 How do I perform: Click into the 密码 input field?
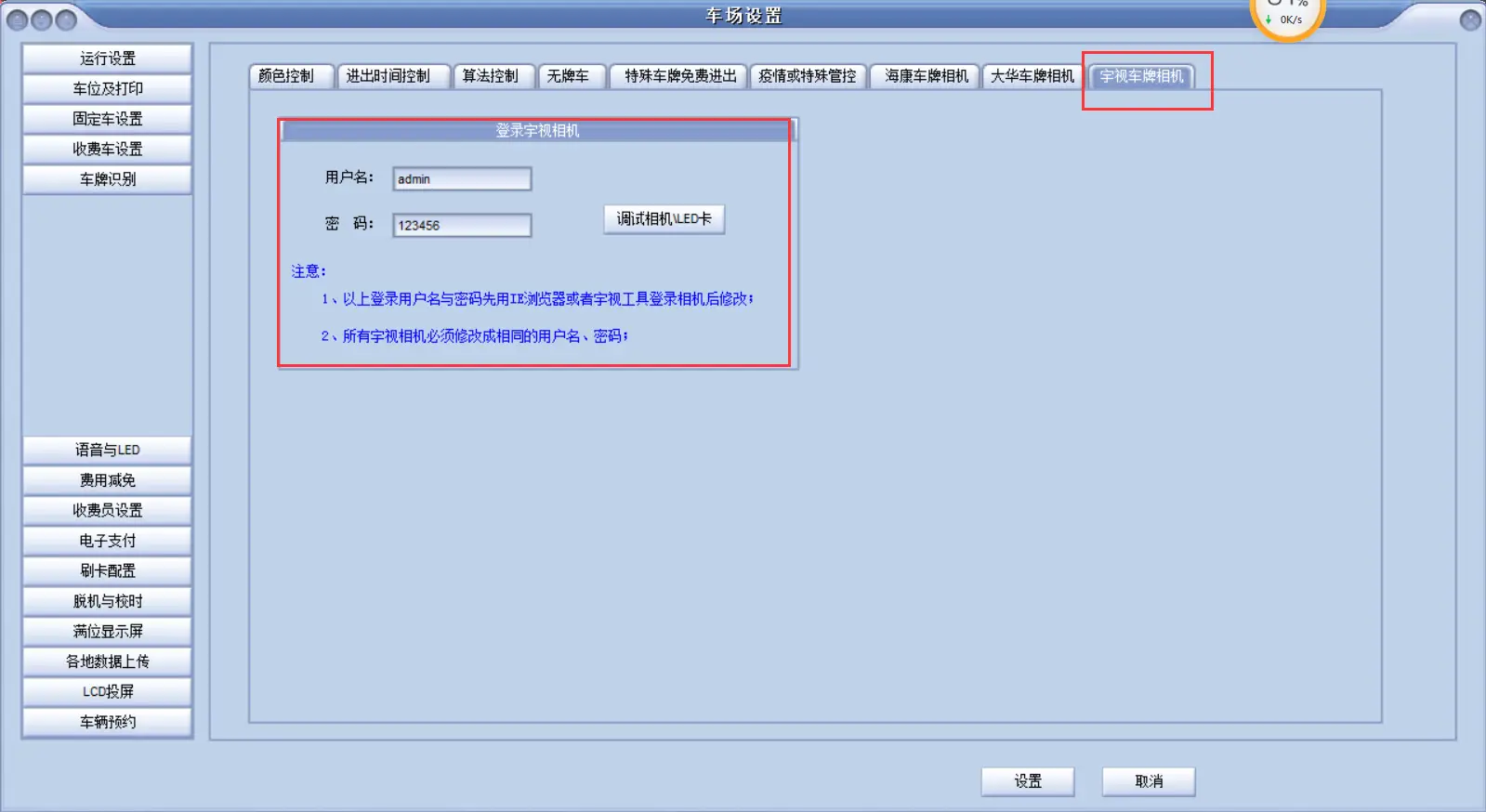click(462, 226)
